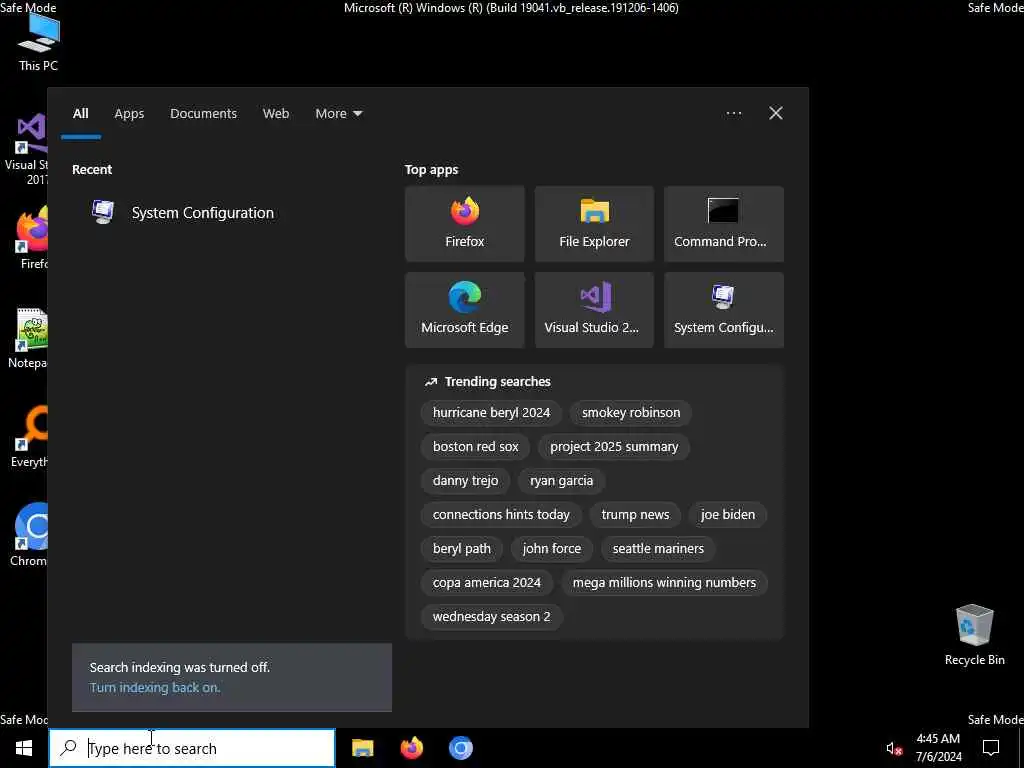Viewport: 1024px width, 768px height.
Task: Open recent System Configuration entry
Action: [x=232, y=213]
